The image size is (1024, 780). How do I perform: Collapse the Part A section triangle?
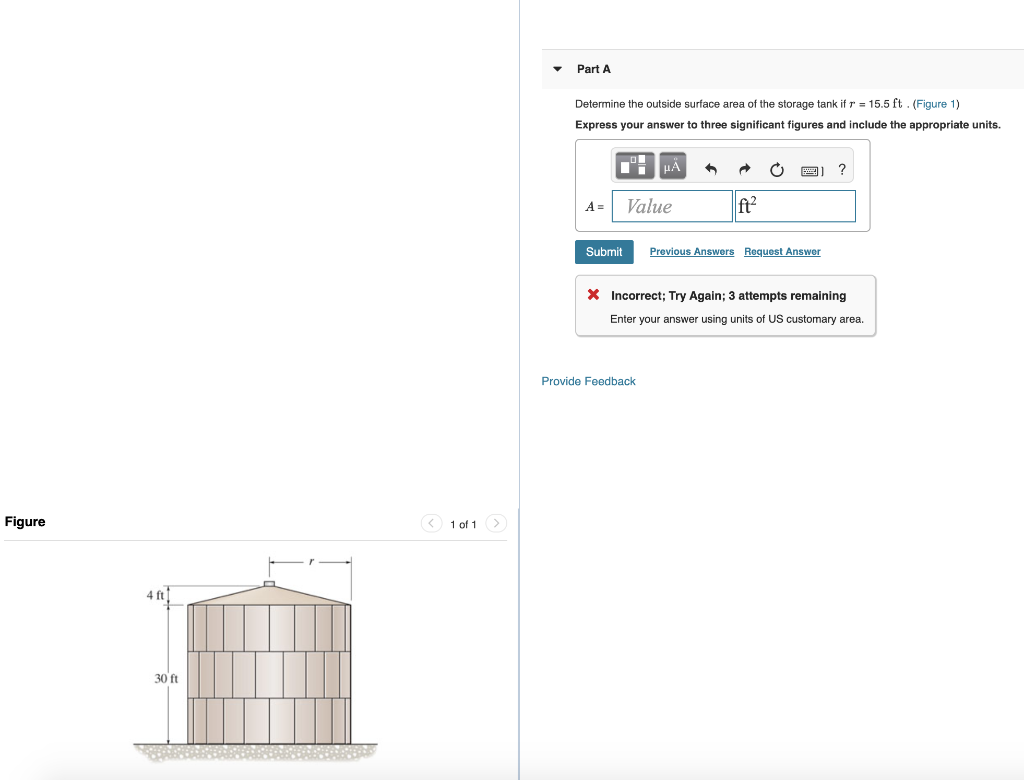click(x=556, y=69)
